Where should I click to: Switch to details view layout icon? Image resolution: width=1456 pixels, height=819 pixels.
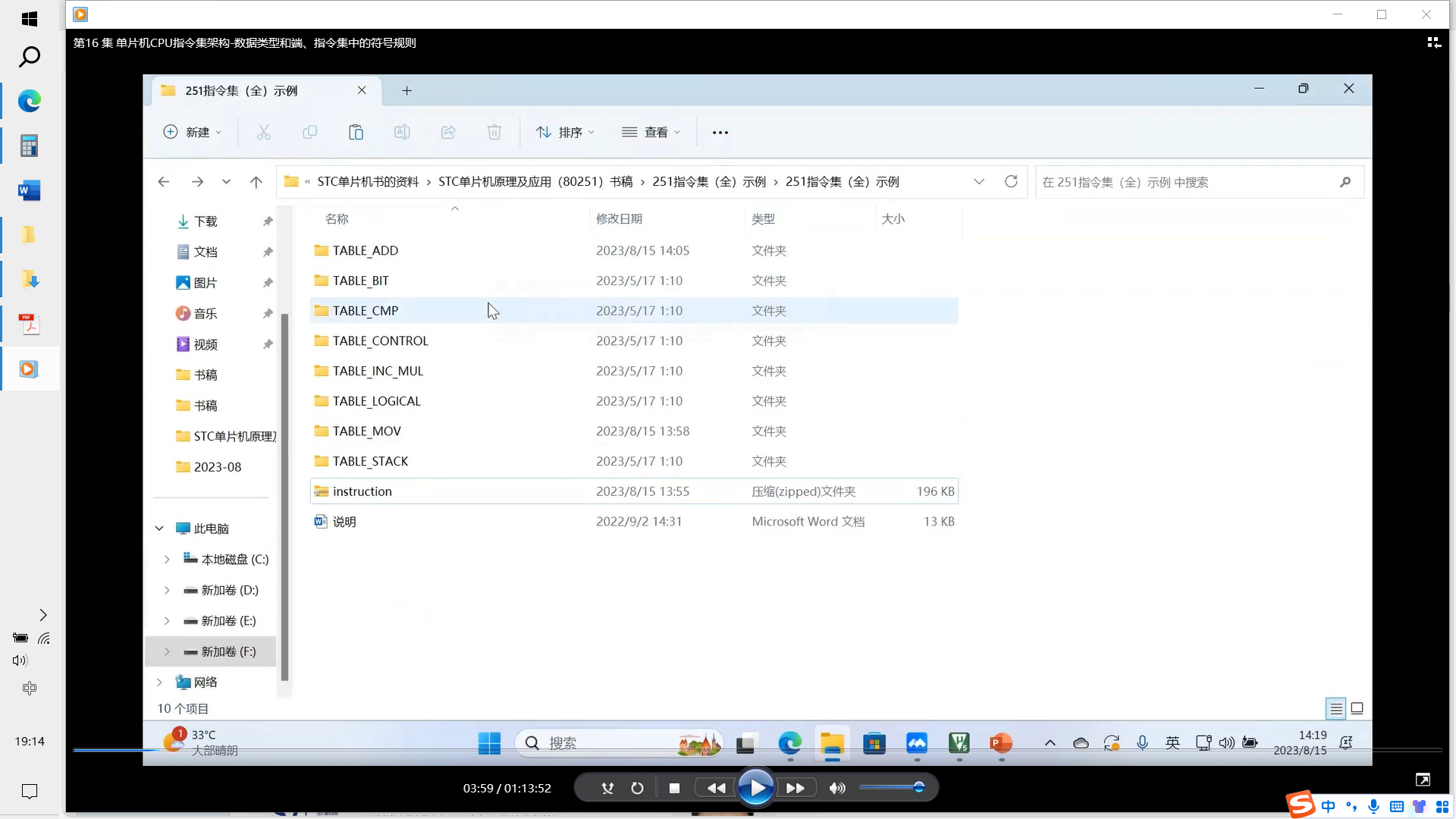(x=1336, y=709)
